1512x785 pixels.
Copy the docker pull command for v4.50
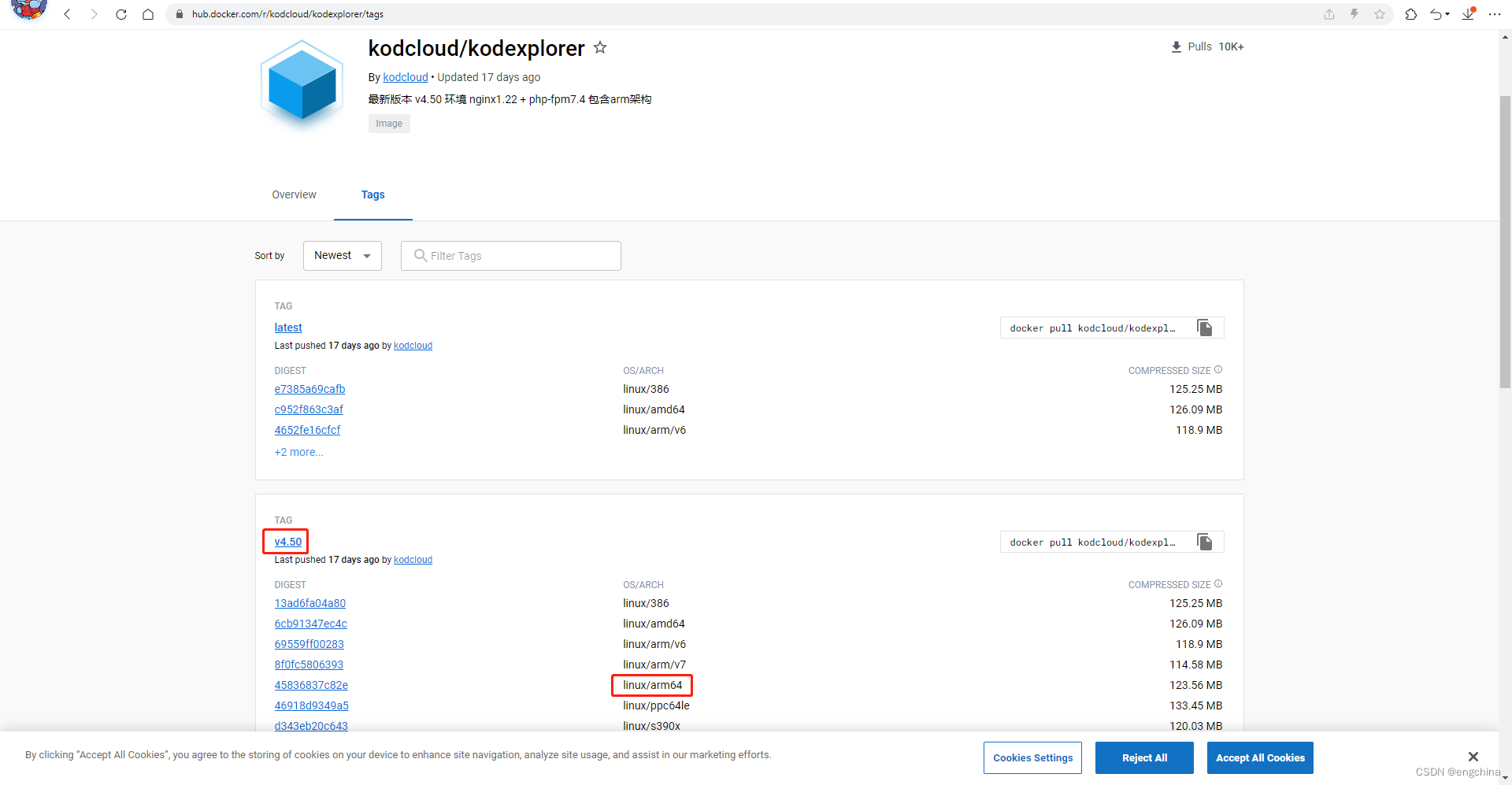[1205, 542]
